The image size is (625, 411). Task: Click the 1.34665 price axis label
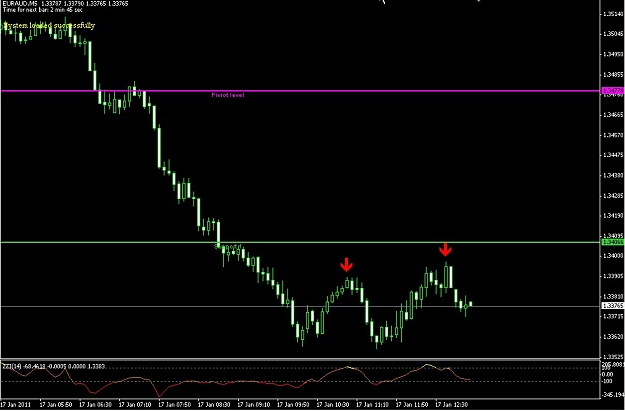pyautogui.click(x=613, y=115)
